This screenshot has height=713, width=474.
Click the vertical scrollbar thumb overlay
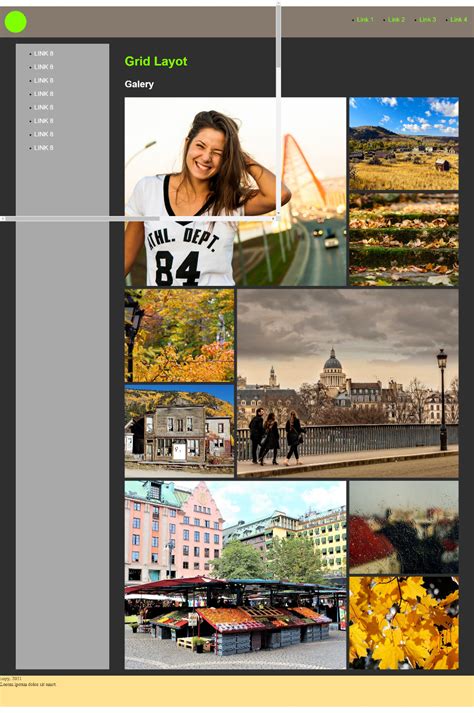(278, 37)
